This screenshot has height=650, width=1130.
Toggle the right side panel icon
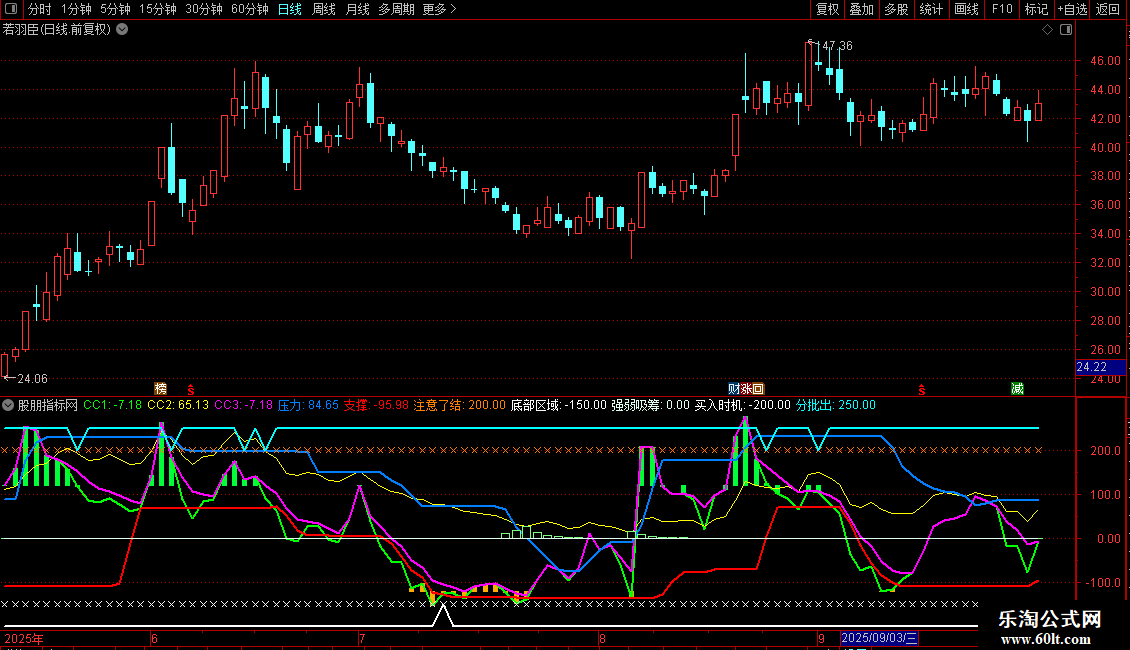(1066, 30)
